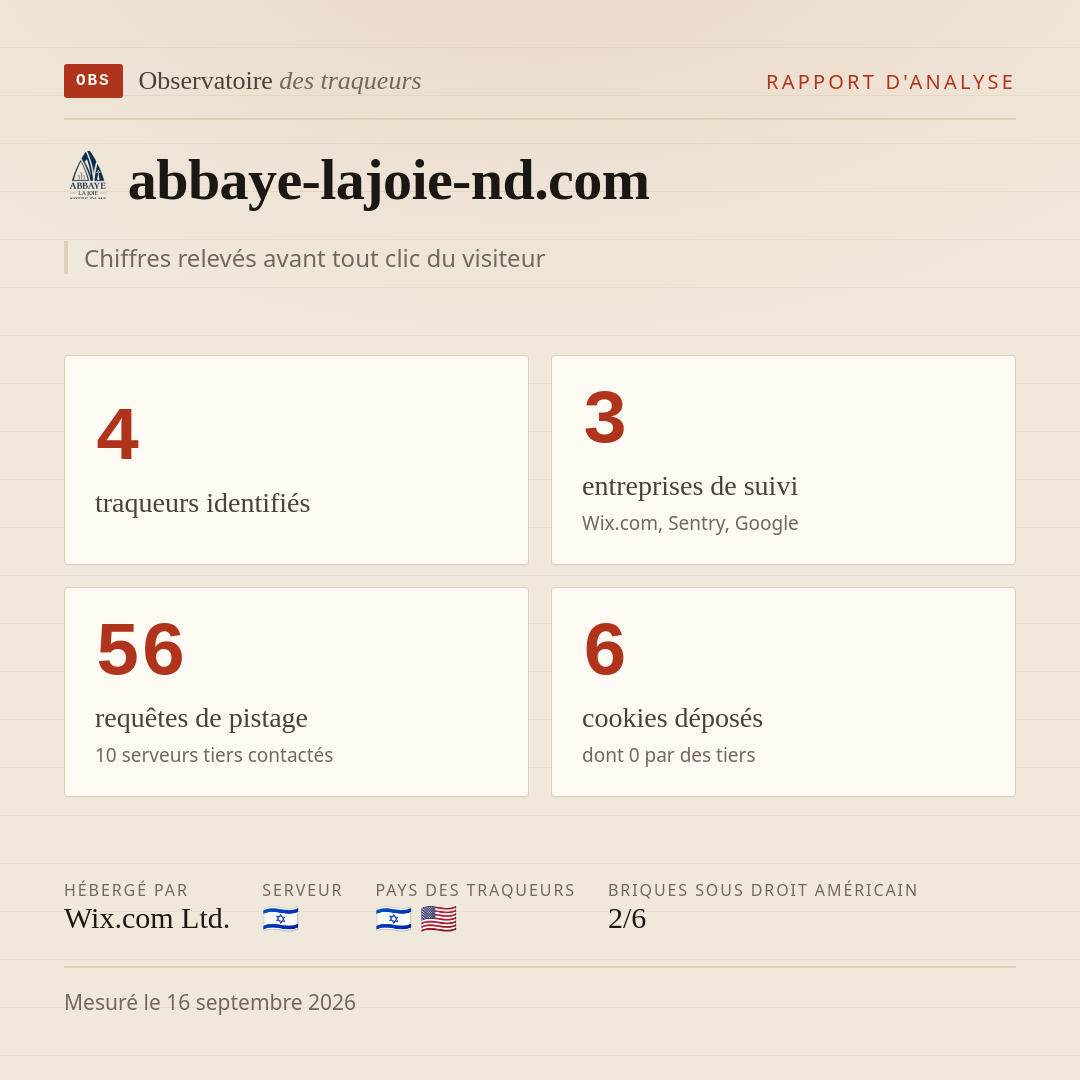Click the red OBS logo badge
Image resolution: width=1080 pixels, height=1080 pixels.
coord(94,81)
